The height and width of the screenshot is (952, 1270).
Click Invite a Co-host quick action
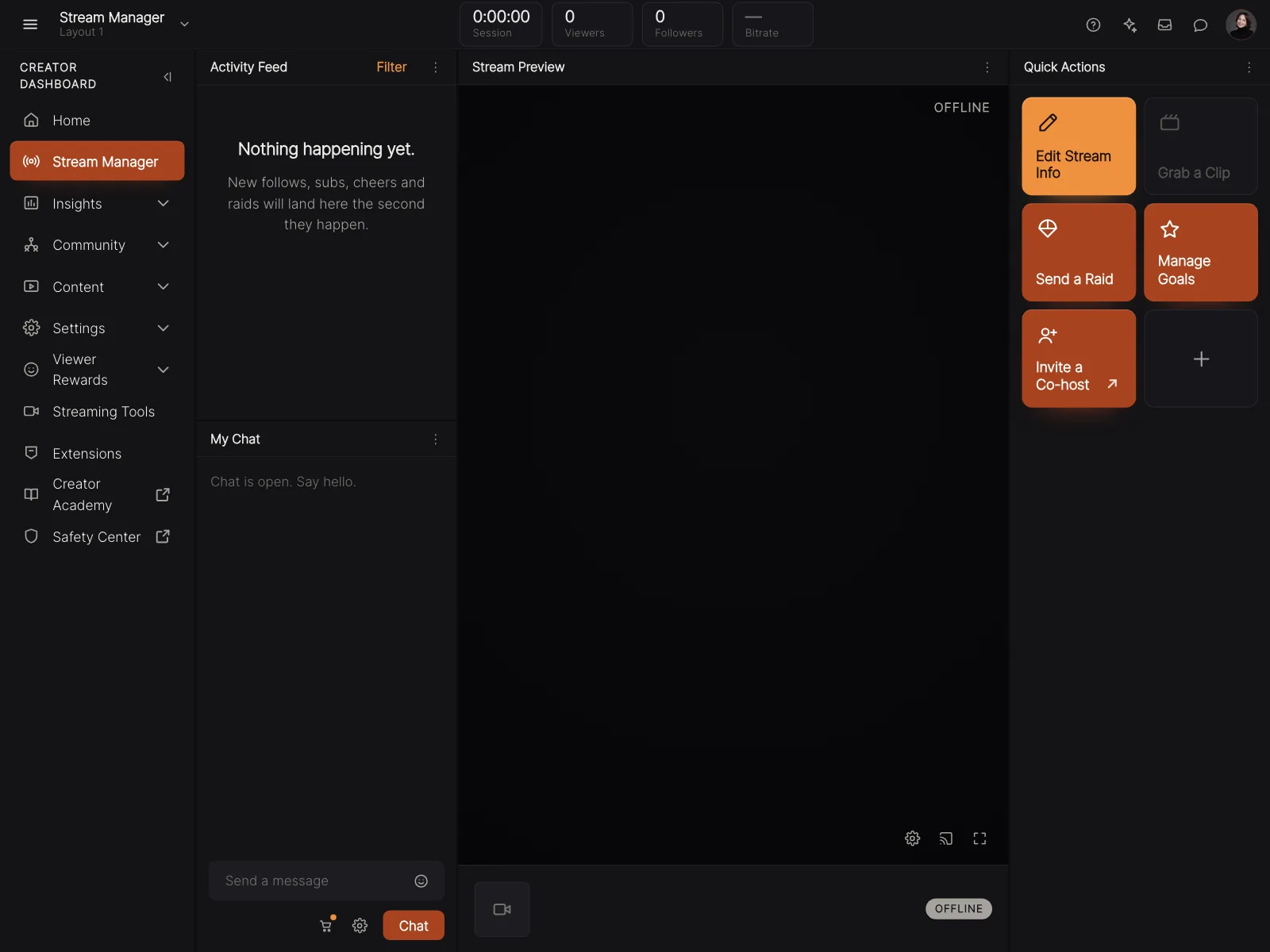coord(1079,359)
